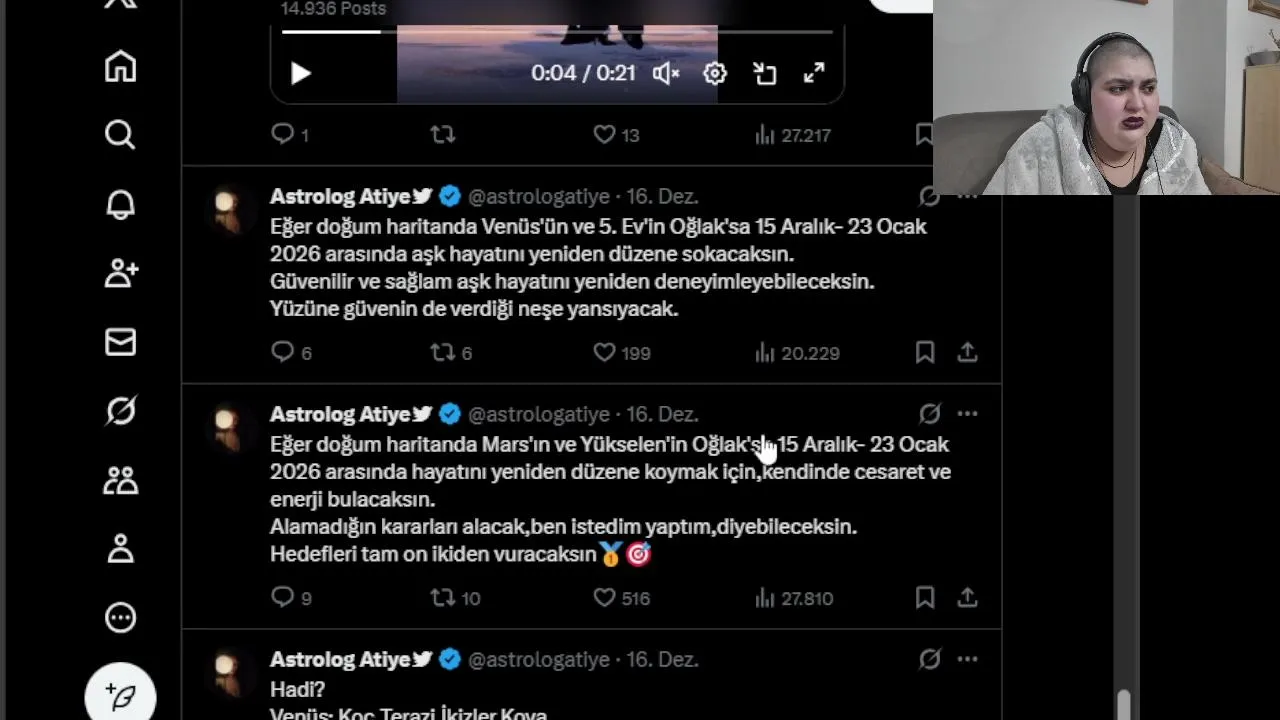
Task: Open the Search magnifier in sidebar
Action: (120, 135)
